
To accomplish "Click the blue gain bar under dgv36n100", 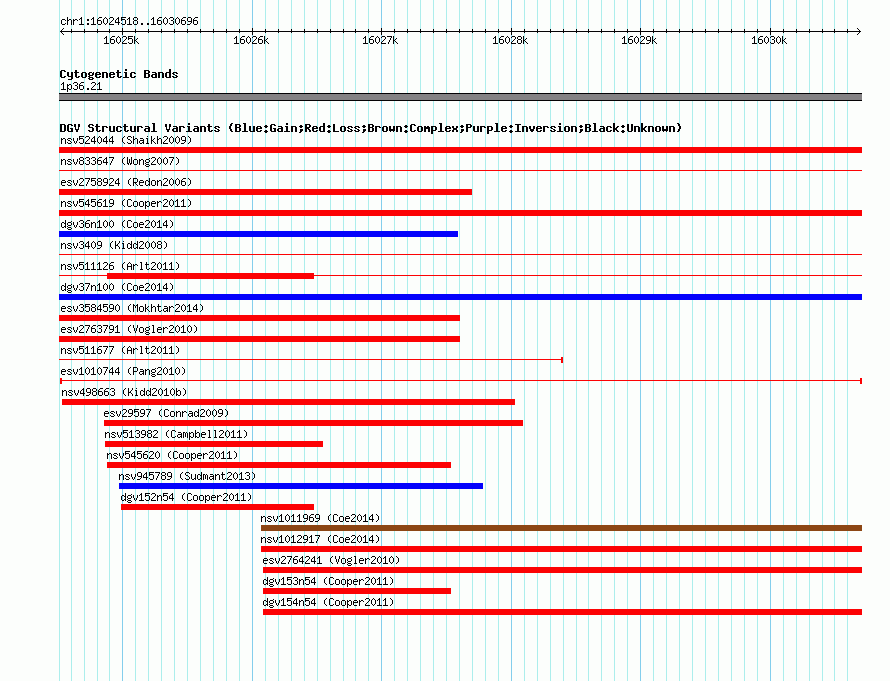I will click(x=258, y=234).
